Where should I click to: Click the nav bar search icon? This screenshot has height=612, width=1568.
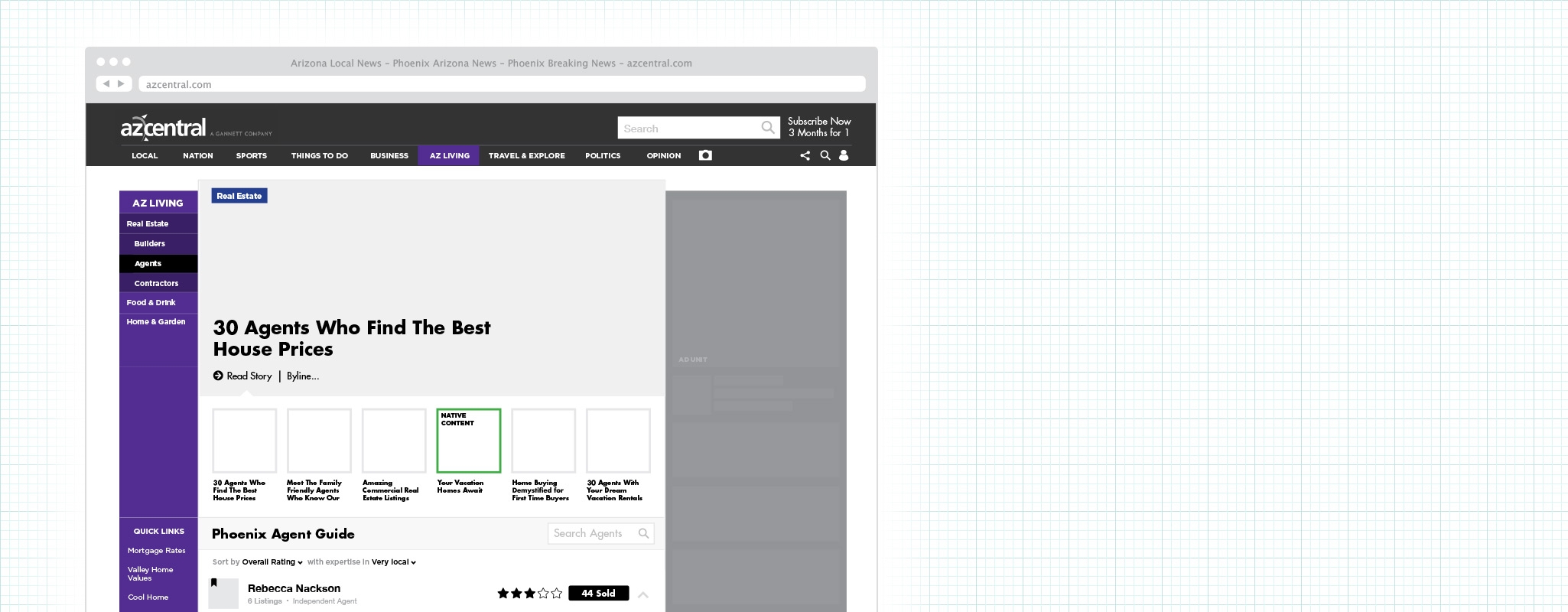825,155
